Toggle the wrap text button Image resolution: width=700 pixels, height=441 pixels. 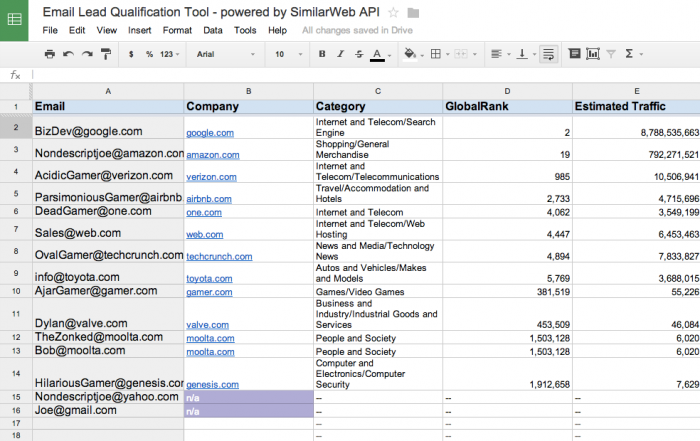(548, 54)
